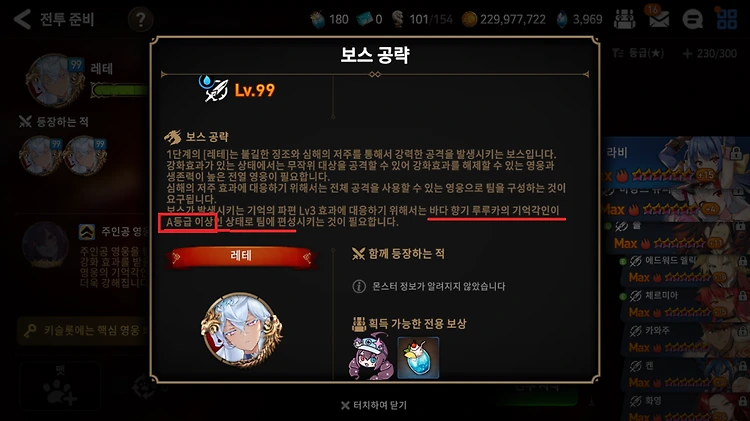Viewport: 750px width, 421px height.
Task: Open the main menu grid icon
Action: pyautogui.click(x=727, y=19)
